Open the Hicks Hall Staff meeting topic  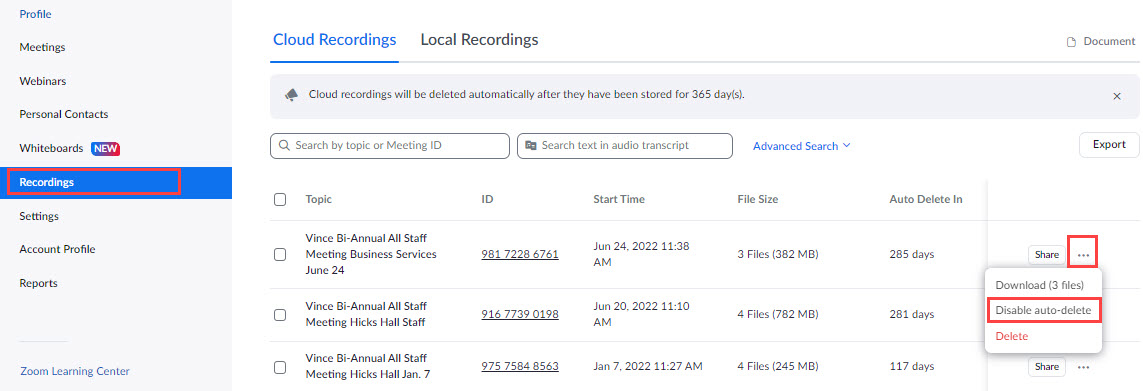366,314
